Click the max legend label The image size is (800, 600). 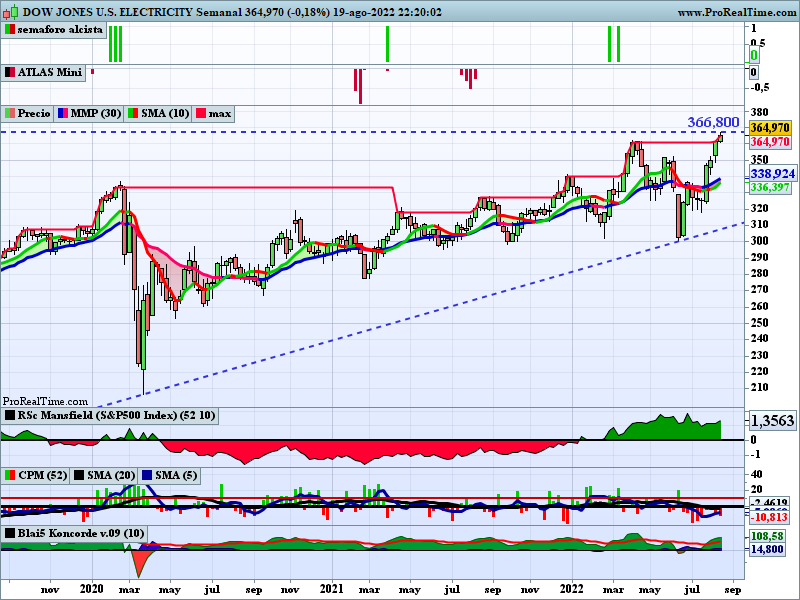pyautogui.click(x=213, y=113)
